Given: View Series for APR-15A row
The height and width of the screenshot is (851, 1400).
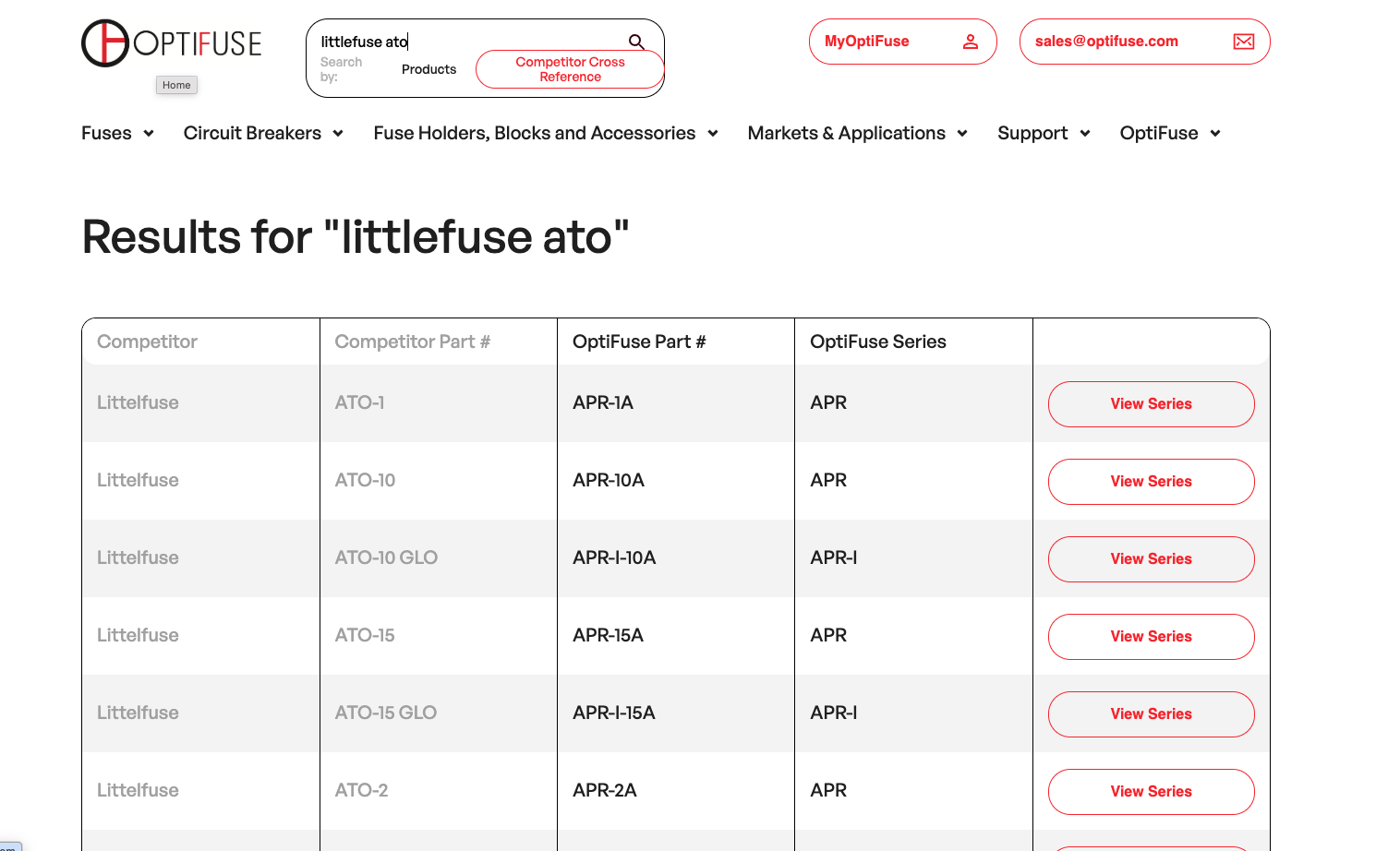Looking at the screenshot, I should coord(1151,637).
